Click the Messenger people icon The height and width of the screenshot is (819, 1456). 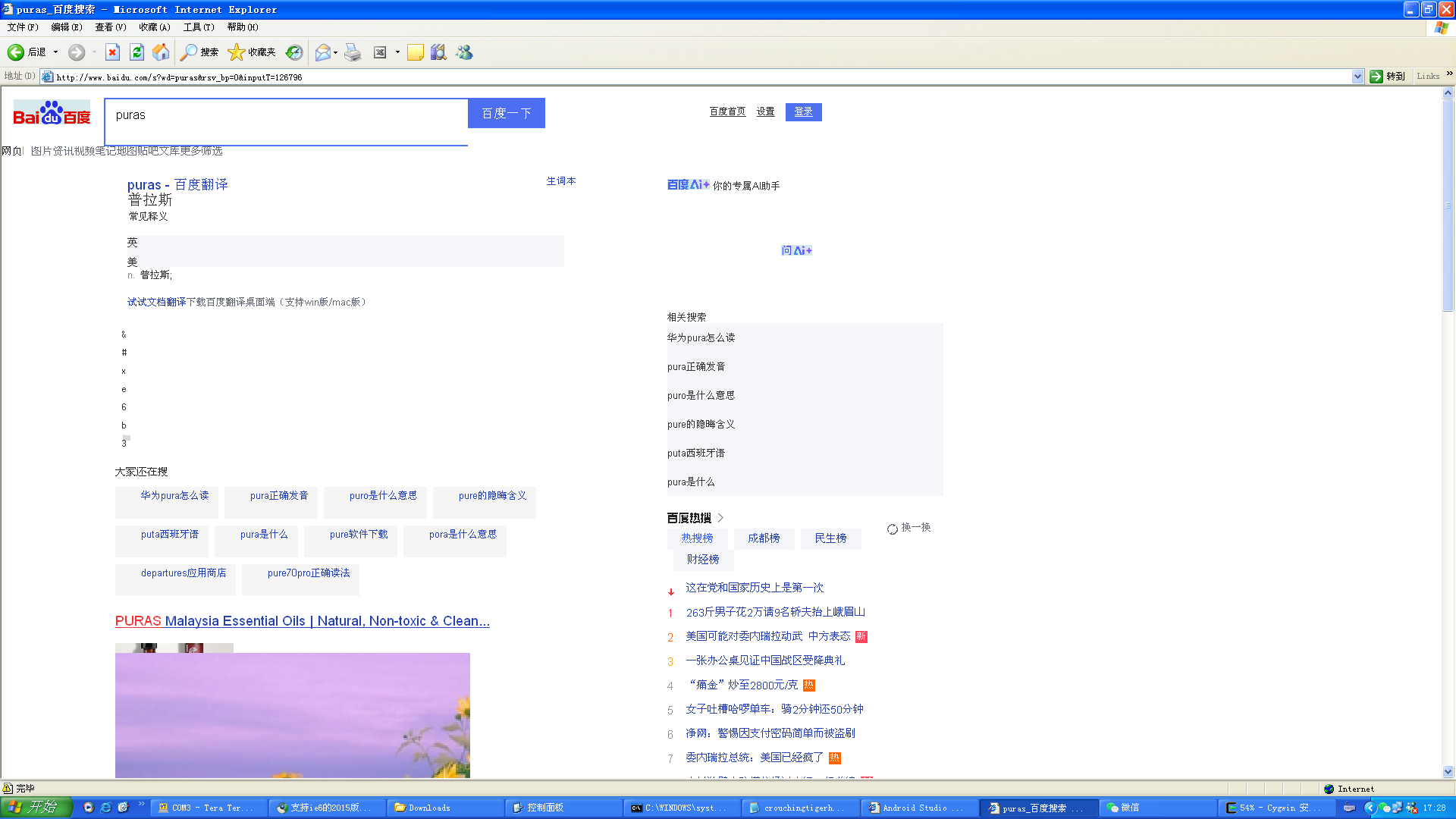pos(464,52)
